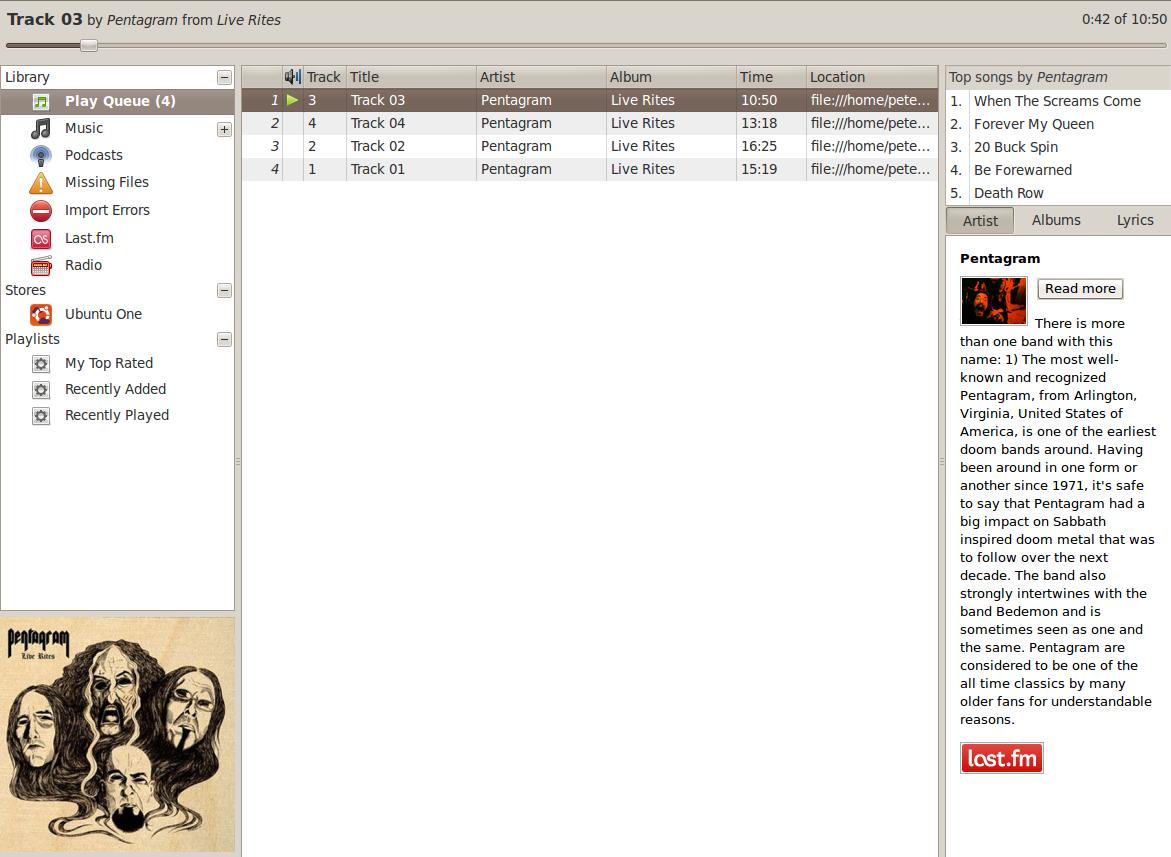Open the Import Errors source label
Image resolution: width=1171 pixels, height=857 pixels.
point(107,211)
